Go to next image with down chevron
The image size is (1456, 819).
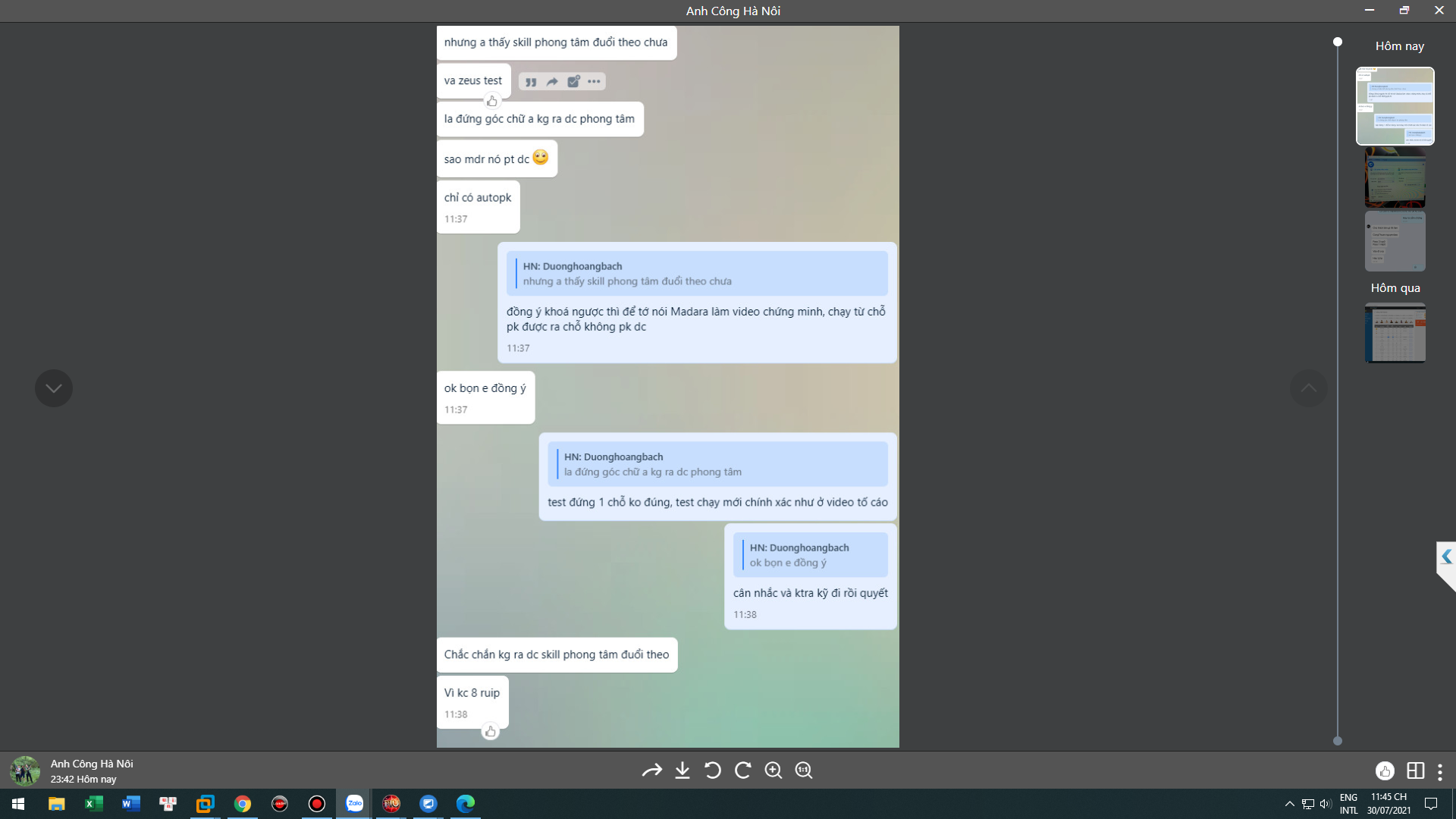(x=54, y=388)
